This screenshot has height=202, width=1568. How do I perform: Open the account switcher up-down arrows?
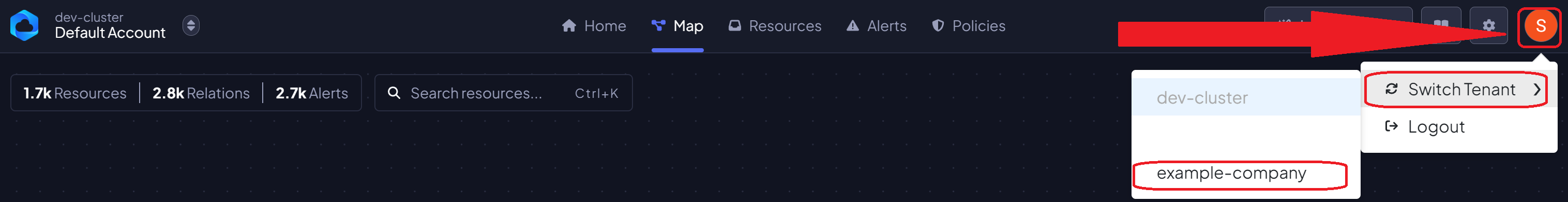pyautogui.click(x=191, y=25)
